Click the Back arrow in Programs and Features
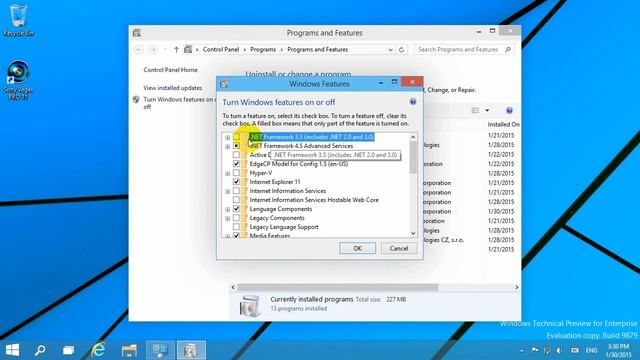The height and width of the screenshot is (360, 640). (139, 49)
